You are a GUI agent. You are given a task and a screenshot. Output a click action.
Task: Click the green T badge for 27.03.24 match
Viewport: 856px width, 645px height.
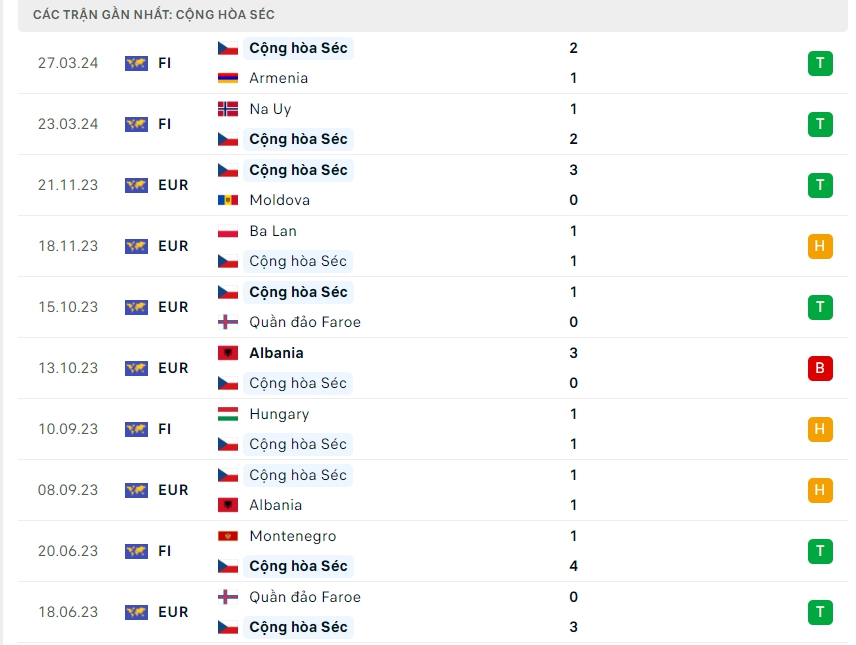(820, 63)
